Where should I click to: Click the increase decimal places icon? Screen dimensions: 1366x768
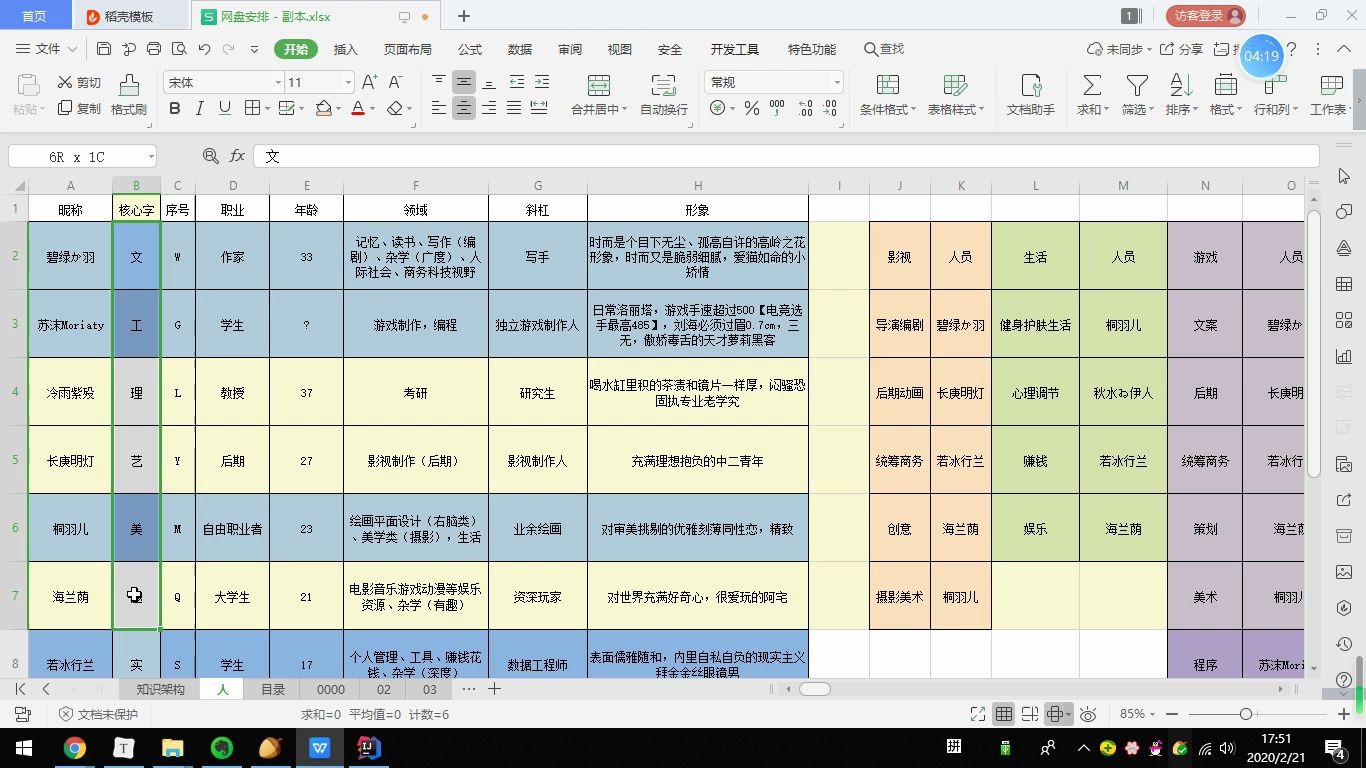805,108
